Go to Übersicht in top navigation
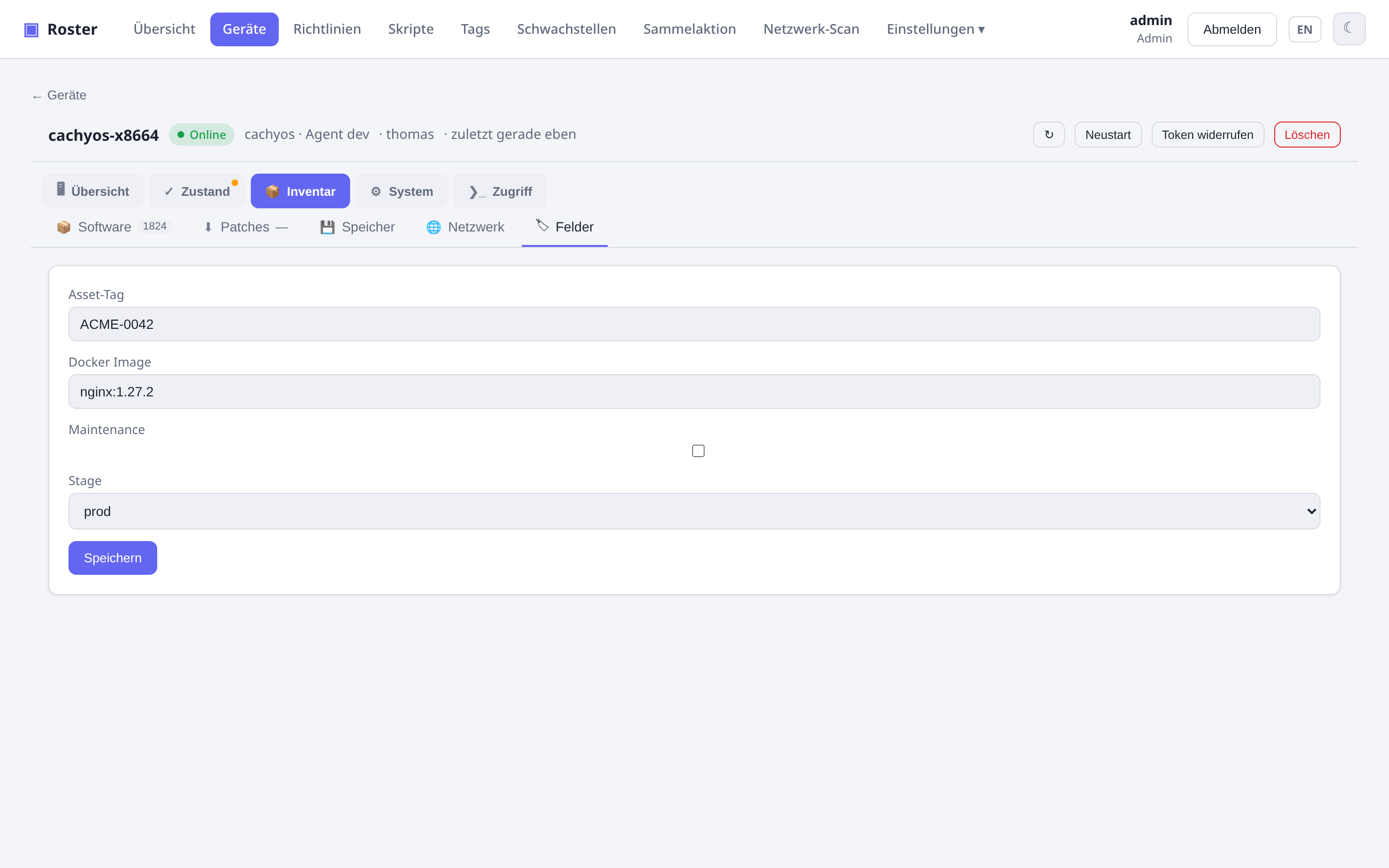Viewport: 1389px width, 868px height. (164, 29)
